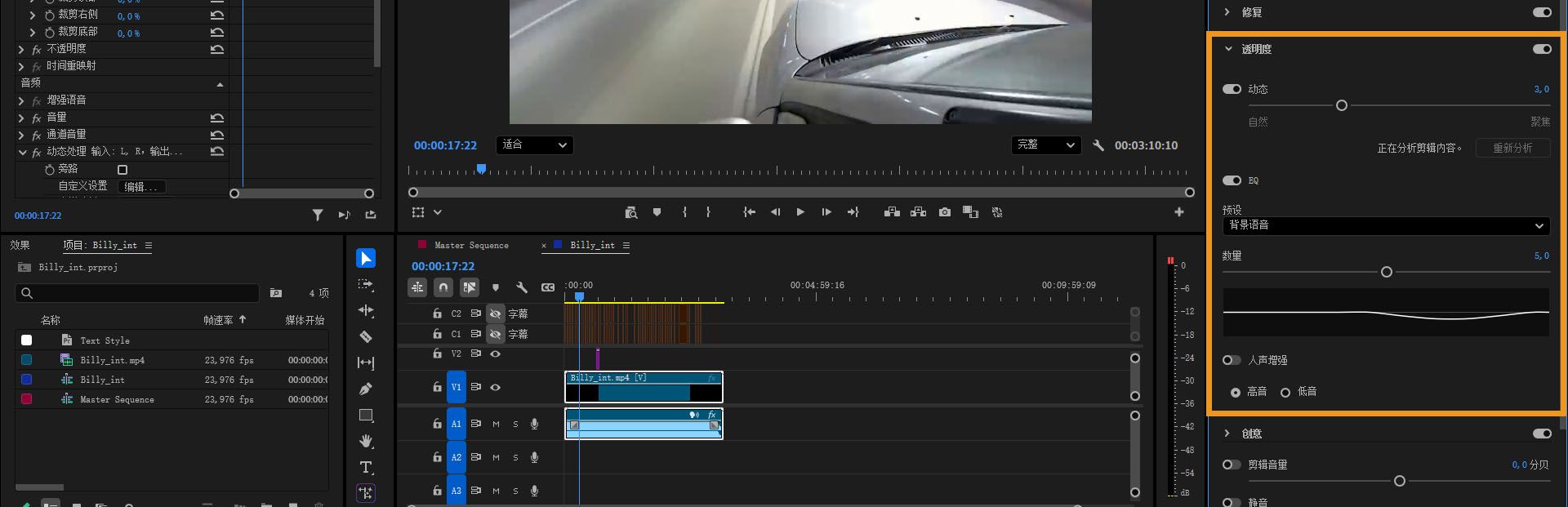The width and height of the screenshot is (1568, 507).
Task: Open the 完整 playback resolution dropdown
Action: [1046, 145]
